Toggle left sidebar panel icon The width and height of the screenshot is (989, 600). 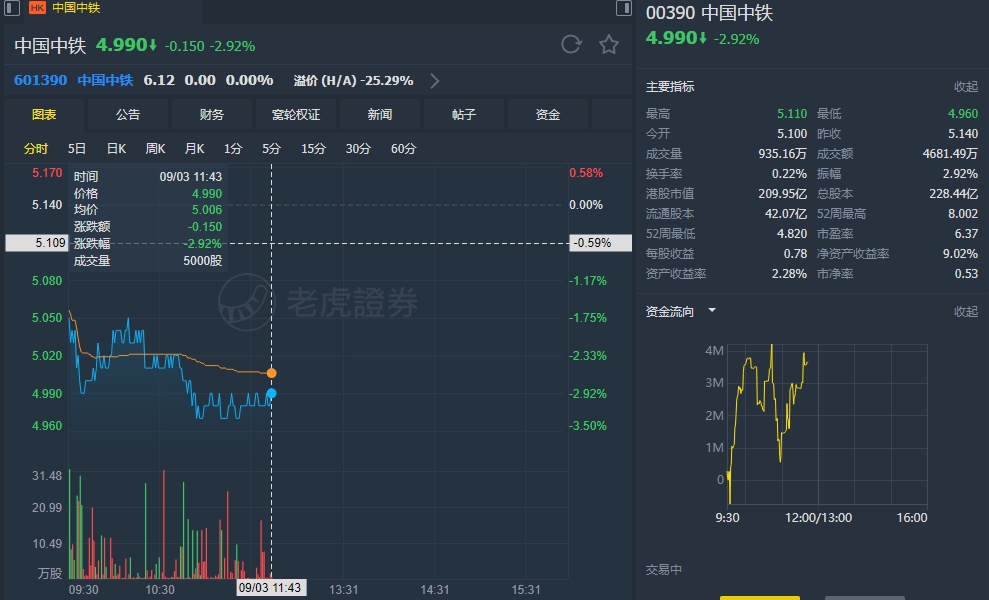pos(12,8)
